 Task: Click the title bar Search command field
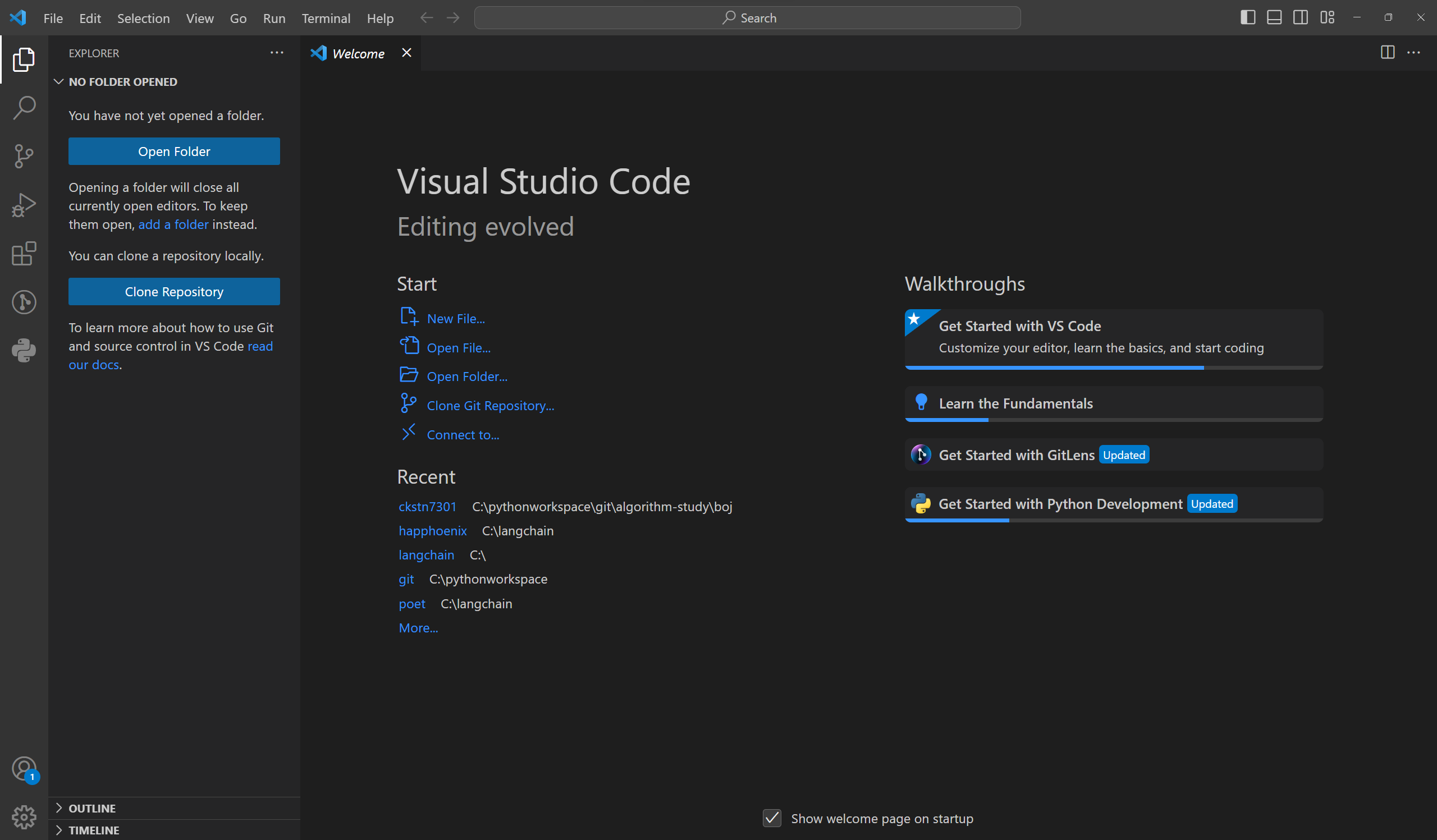[x=747, y=17]
